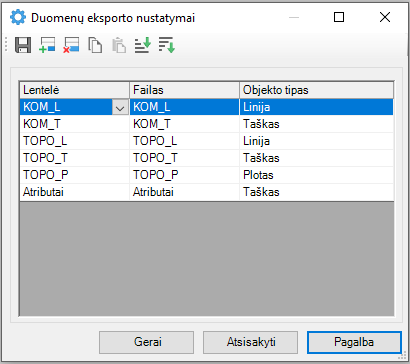Select KOM_L cell in Failas column

[x=184, y=107]
